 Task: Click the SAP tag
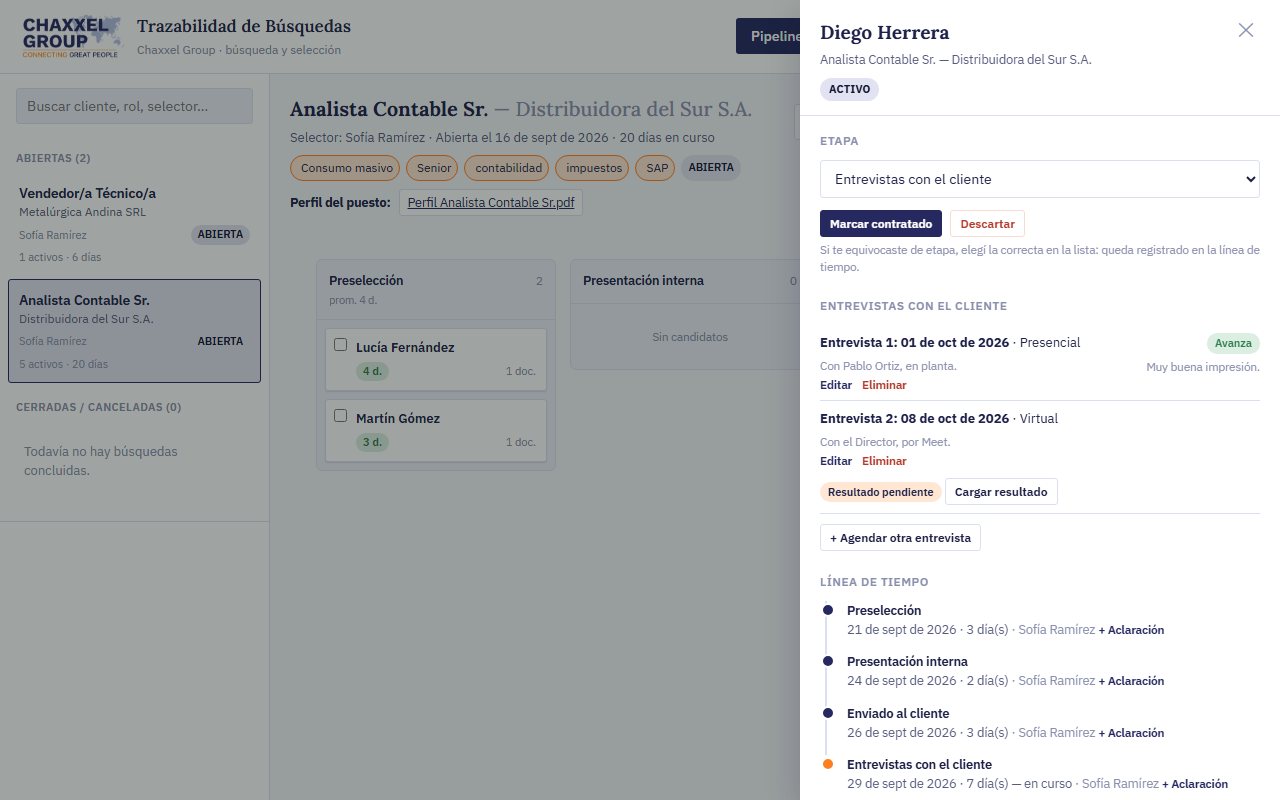[657, 168]
